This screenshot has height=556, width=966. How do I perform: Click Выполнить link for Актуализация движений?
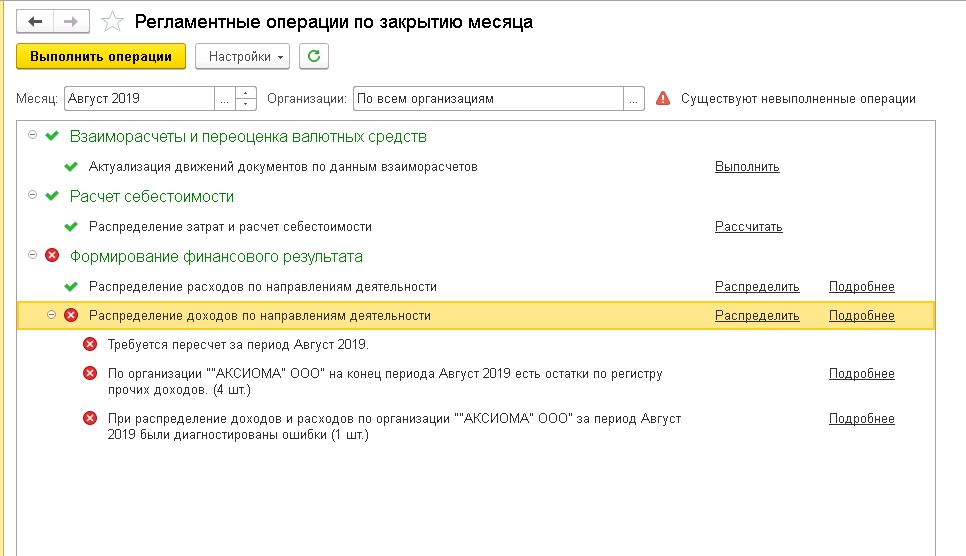point(746,167)
